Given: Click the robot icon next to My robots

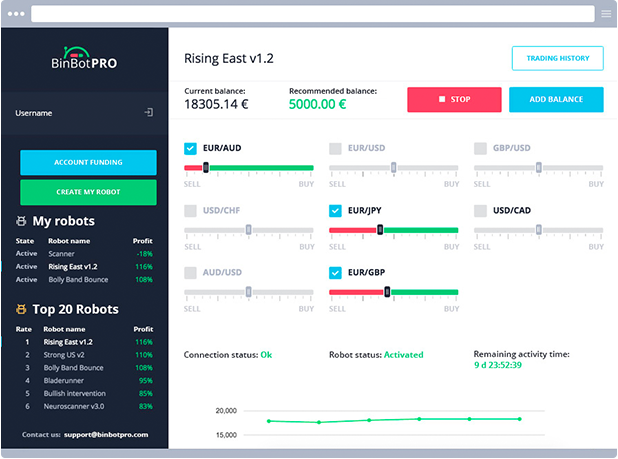Looking at the screenshot, I should point(21,221).
